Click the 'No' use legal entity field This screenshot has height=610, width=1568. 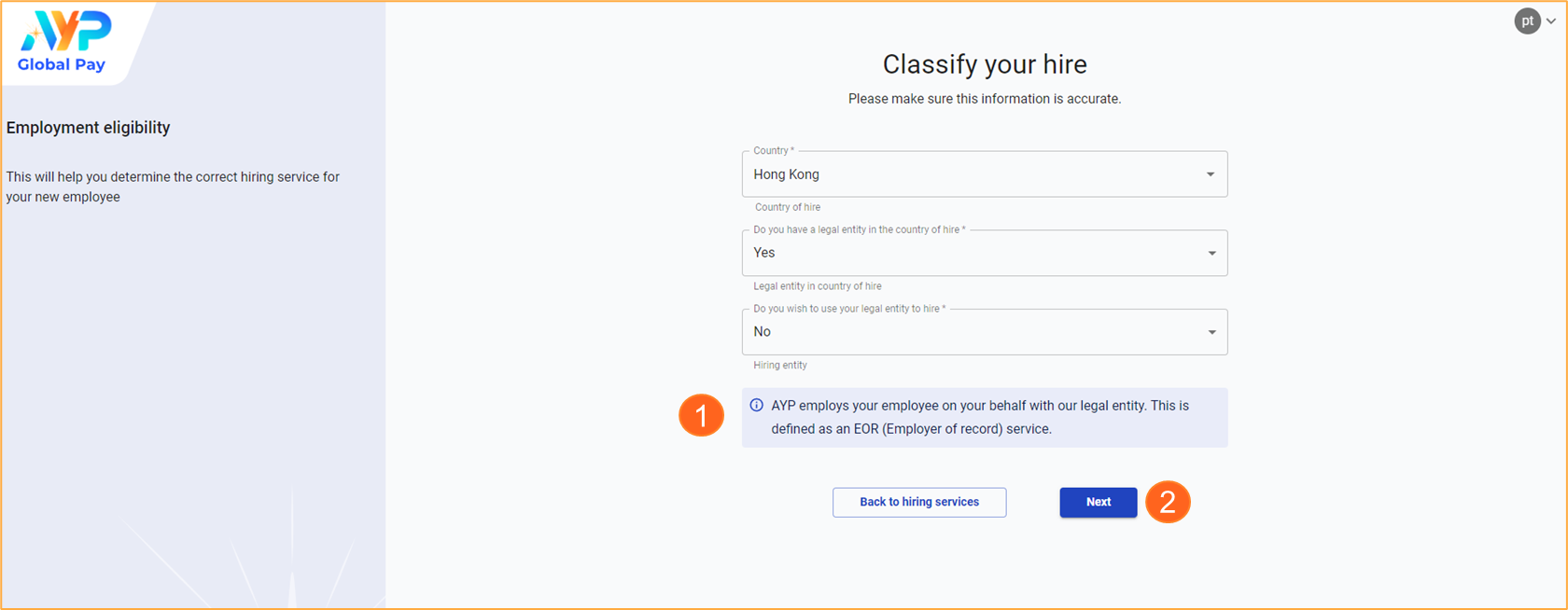click(x=985, y=332)
